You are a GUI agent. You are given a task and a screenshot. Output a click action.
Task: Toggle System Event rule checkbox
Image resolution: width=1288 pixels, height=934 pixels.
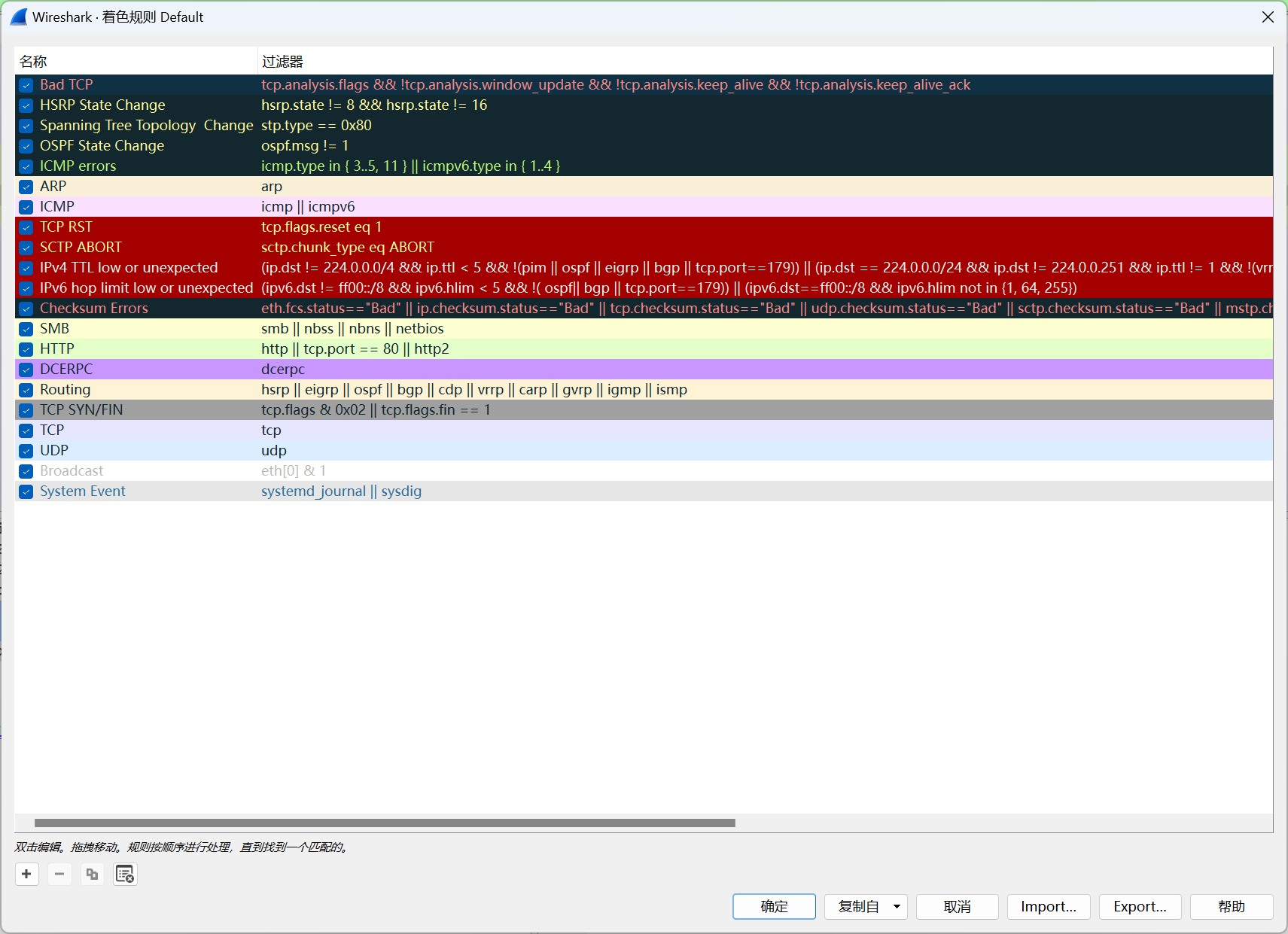(26, 491)
